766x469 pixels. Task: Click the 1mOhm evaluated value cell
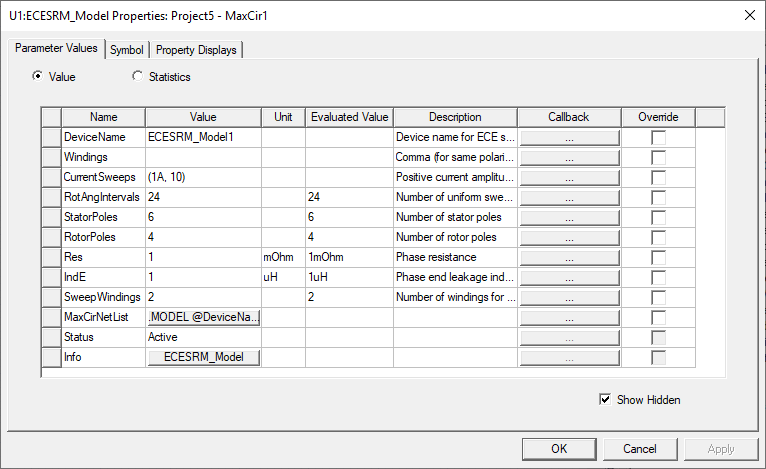[x=349, y=257]
